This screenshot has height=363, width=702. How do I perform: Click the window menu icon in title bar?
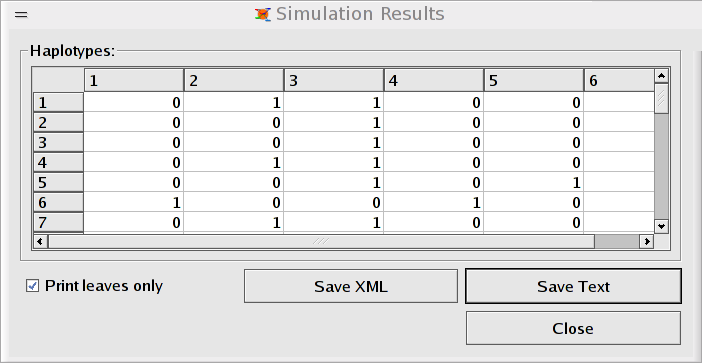point(21,15)
